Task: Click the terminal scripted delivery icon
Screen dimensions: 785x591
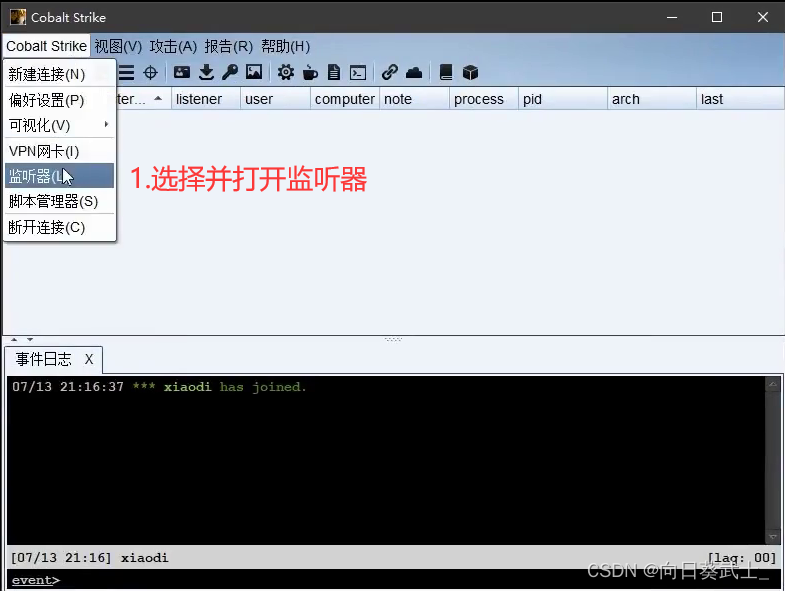Action: tap(358, 73)
